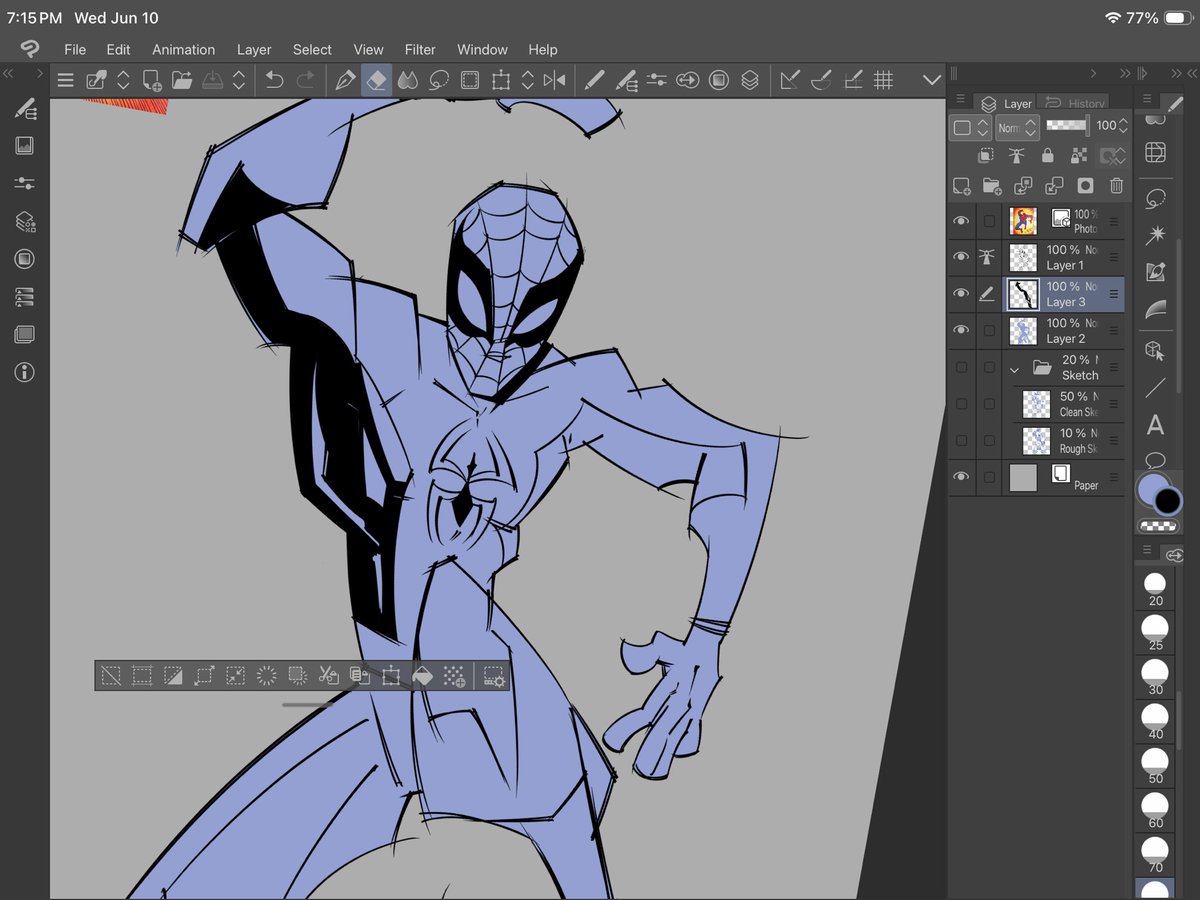
Task: Hide the Paper layer with eye icon
Action: tap(961, 477)
